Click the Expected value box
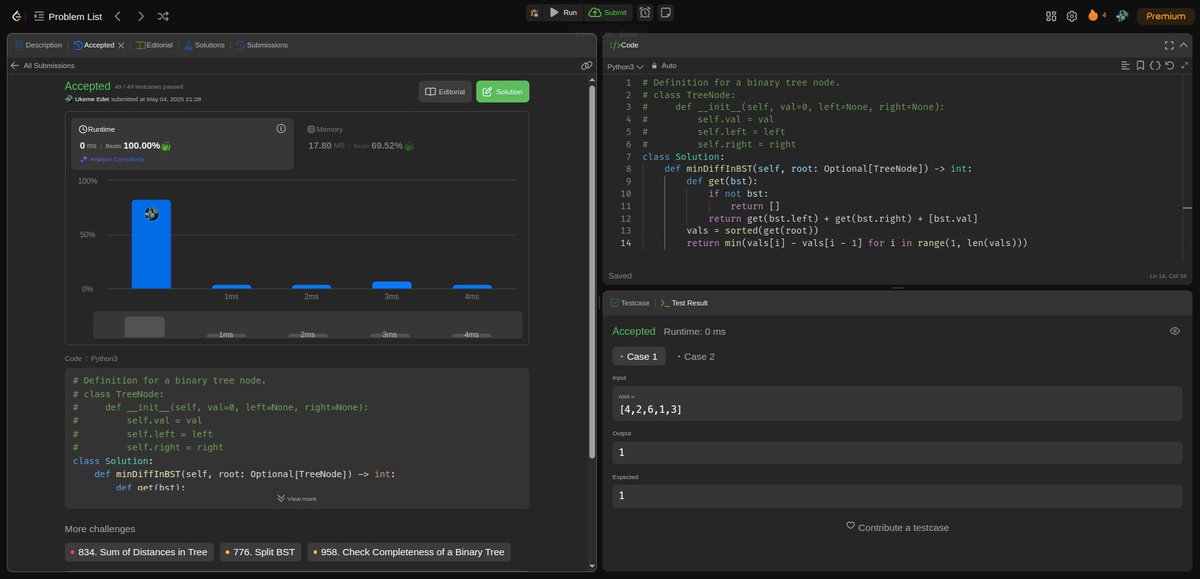This screenshot has width=1200, height=579. pyautogui.click(x=897, y=495)
